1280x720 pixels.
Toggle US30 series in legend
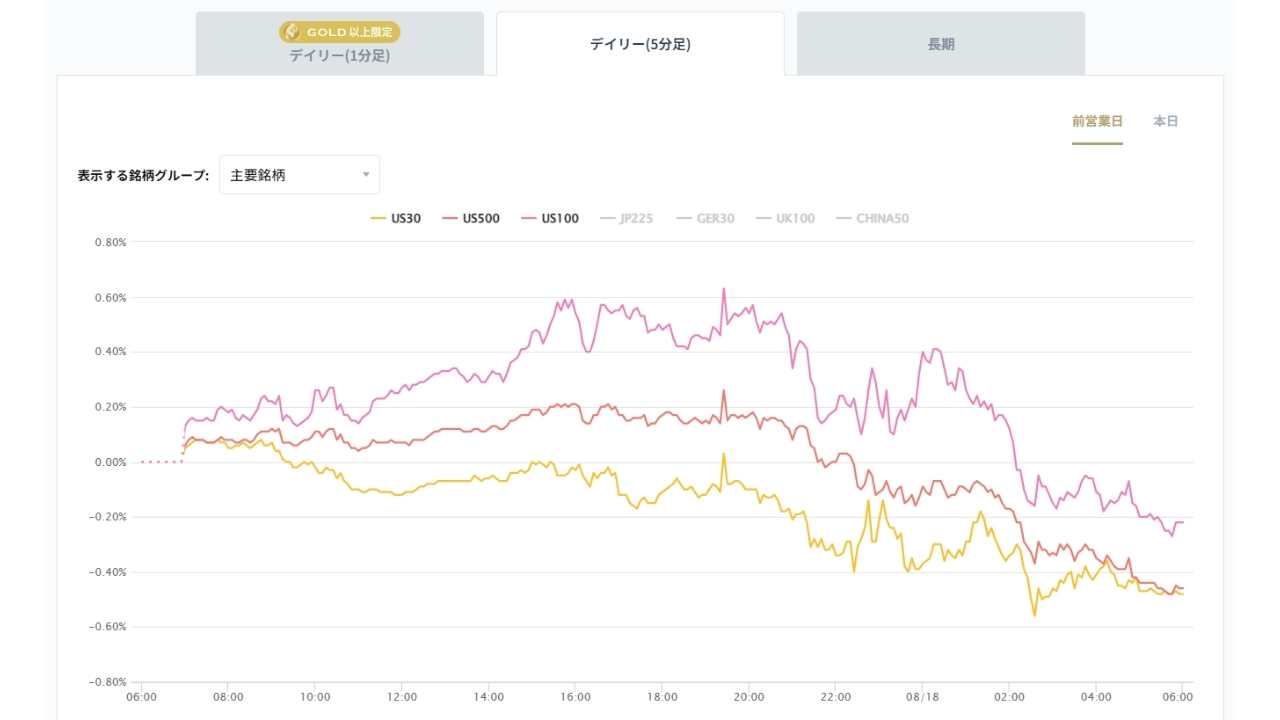pos(396,218)
